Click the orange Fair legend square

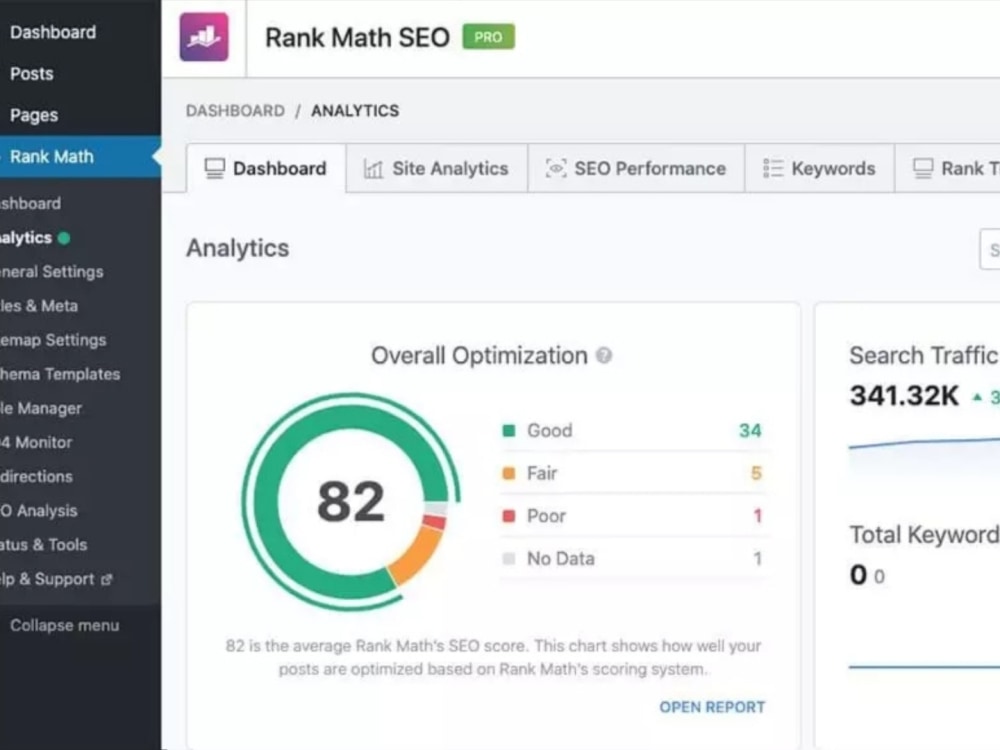point(509,473)
